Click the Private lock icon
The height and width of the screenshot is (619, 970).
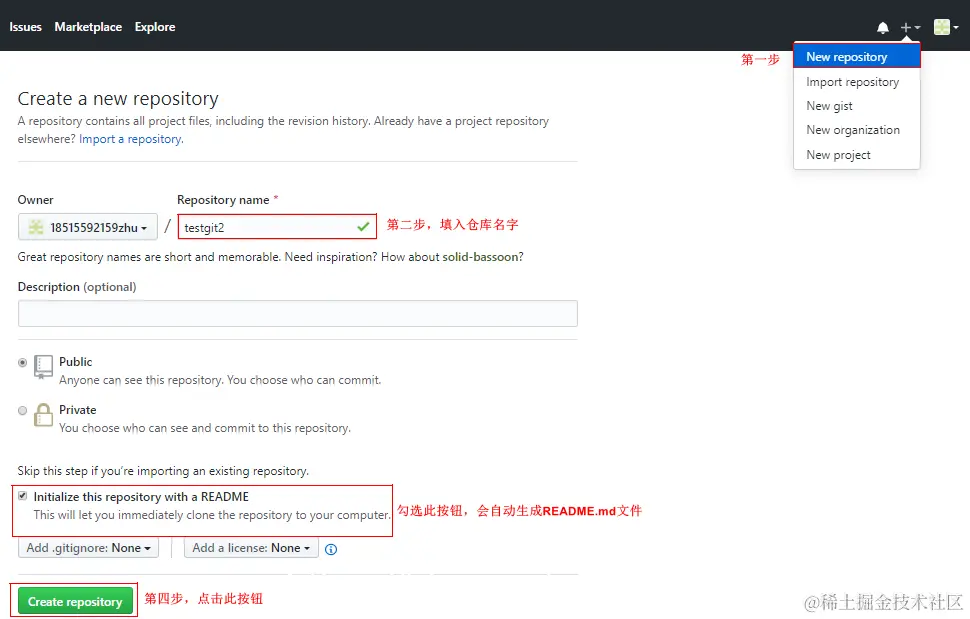(x=43, y=415)
